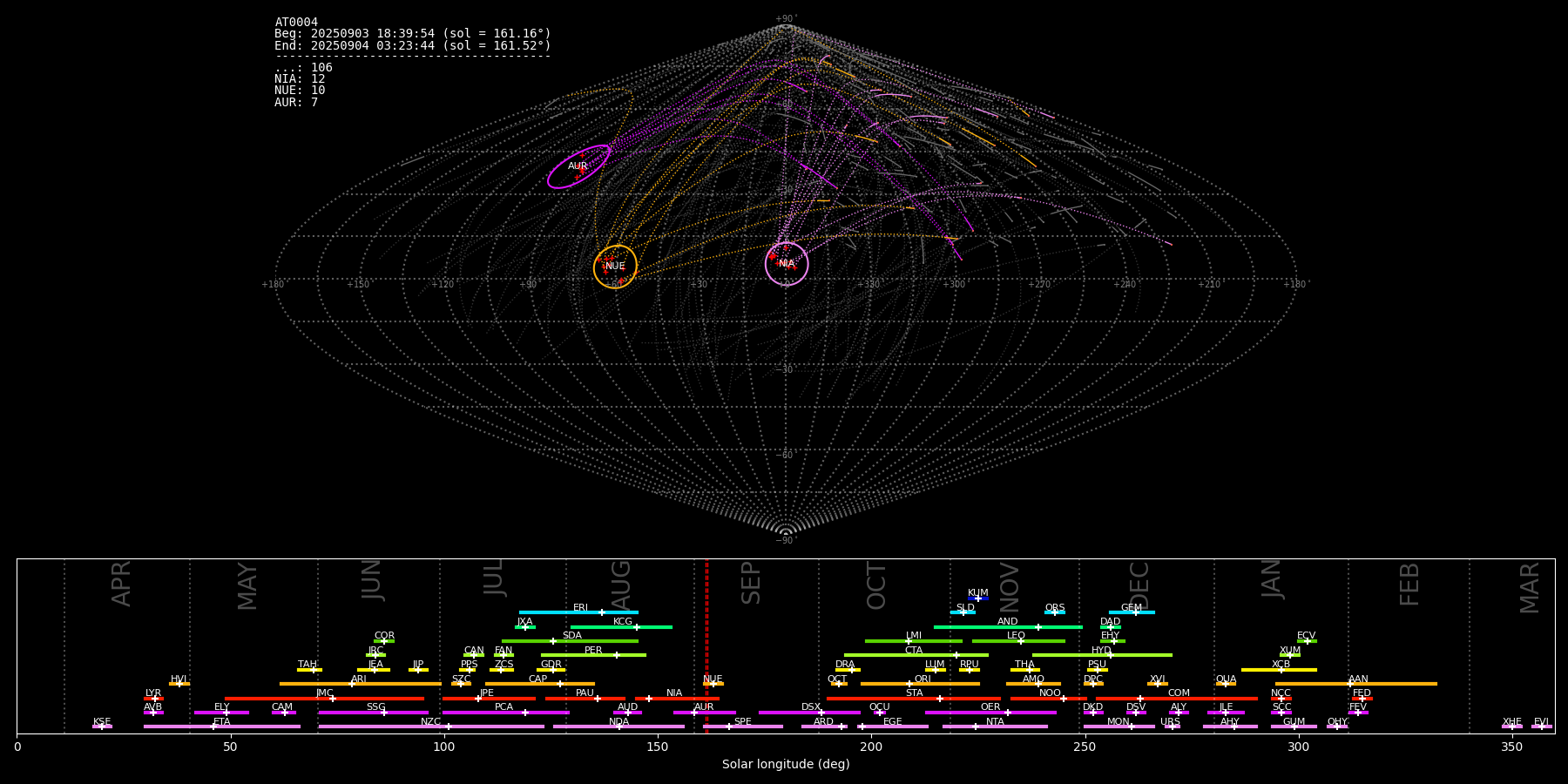Click the 'SEP' month label

click(x=751, y=584)
